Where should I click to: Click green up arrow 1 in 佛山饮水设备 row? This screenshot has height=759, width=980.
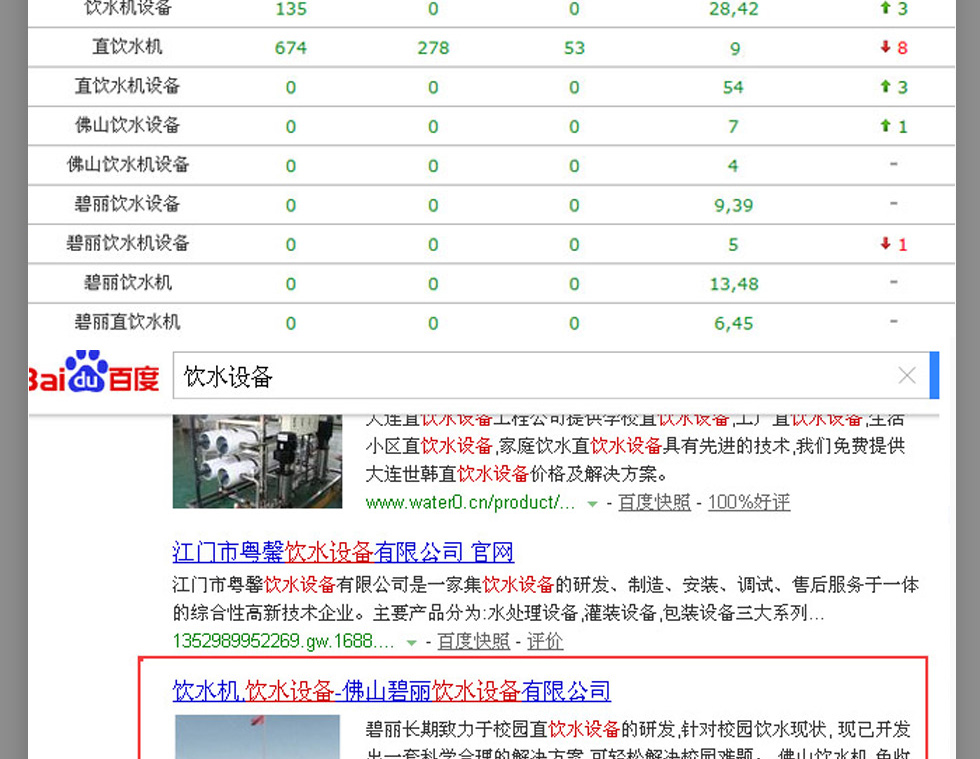click(x=894, y=126)
